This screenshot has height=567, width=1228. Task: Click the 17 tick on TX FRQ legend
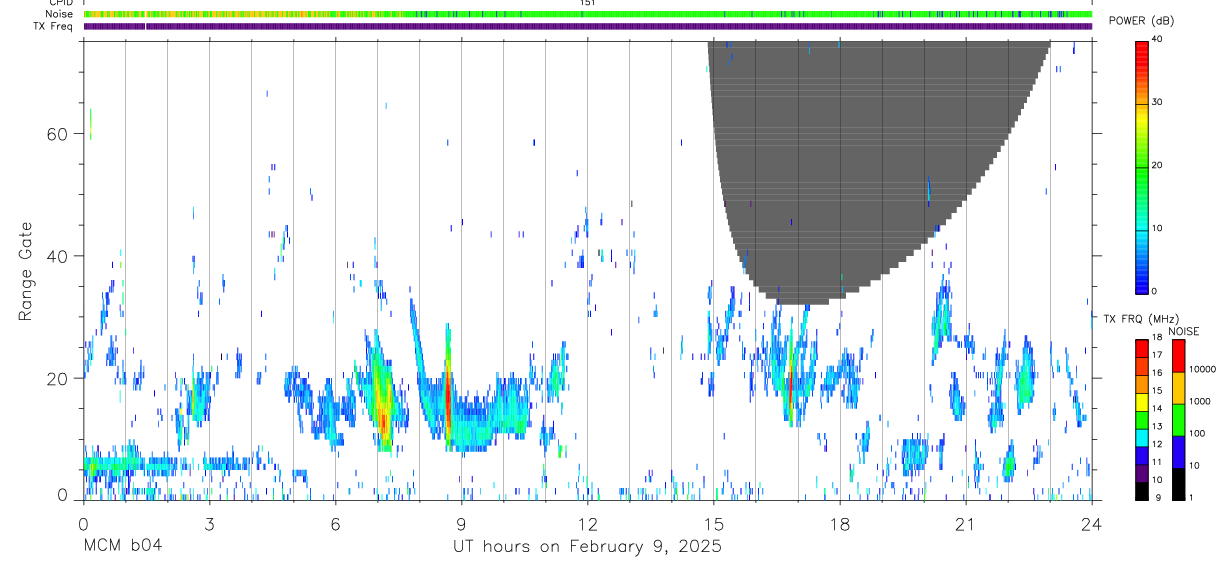click(x=1157, y=355)
